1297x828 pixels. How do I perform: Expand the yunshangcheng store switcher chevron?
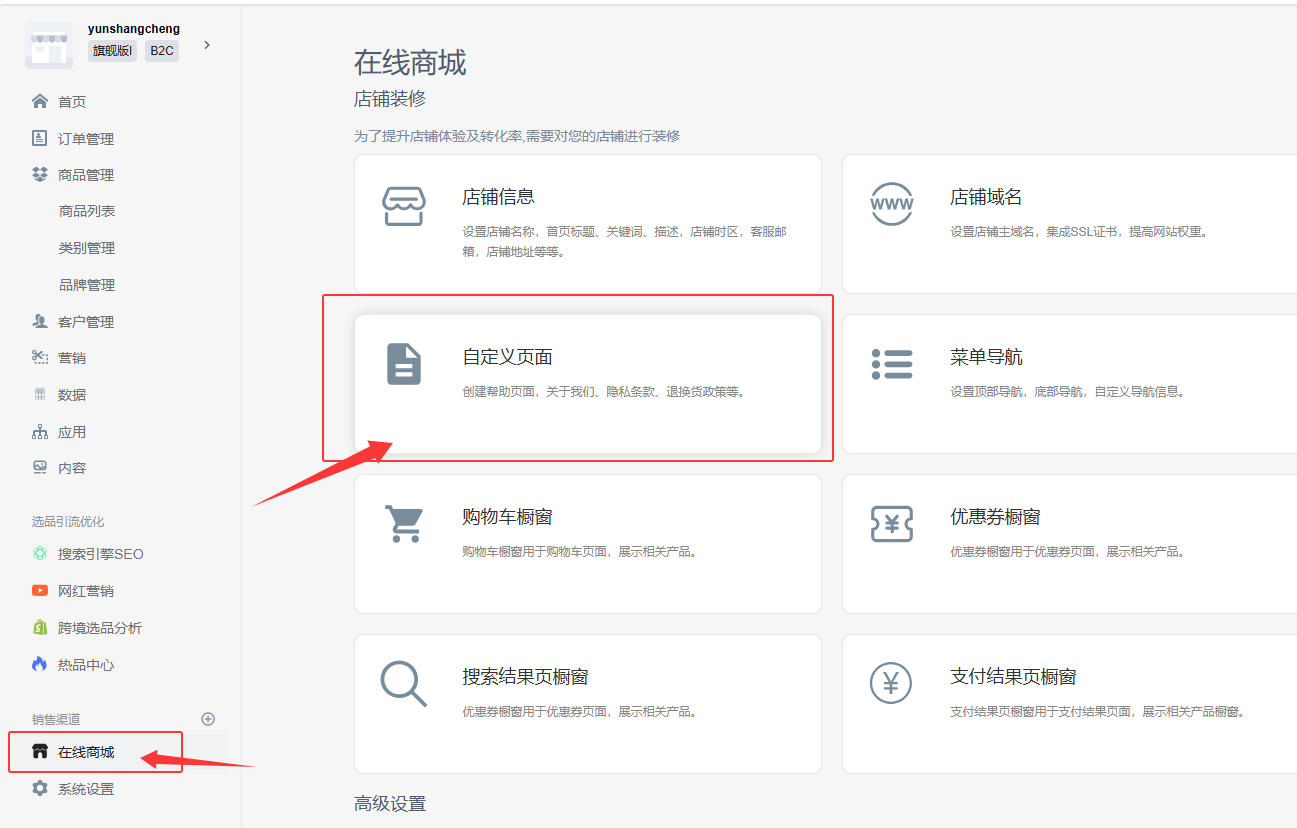click(x=207, y=45)
